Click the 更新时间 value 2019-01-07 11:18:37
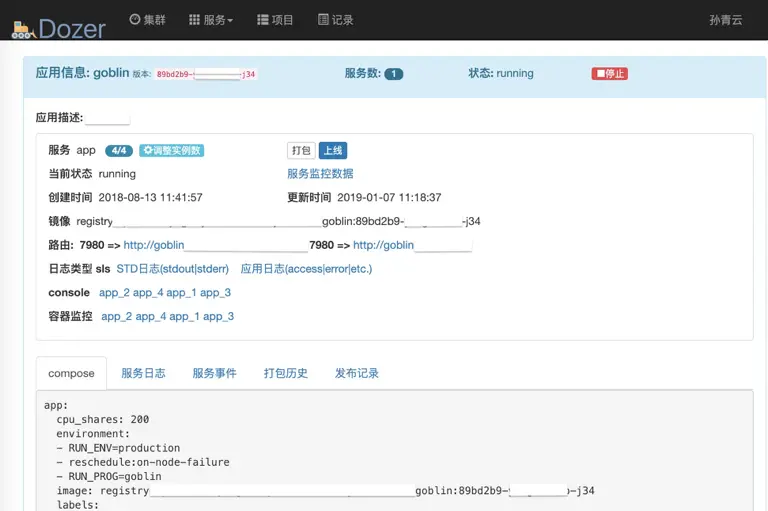 tap(389, 197)
